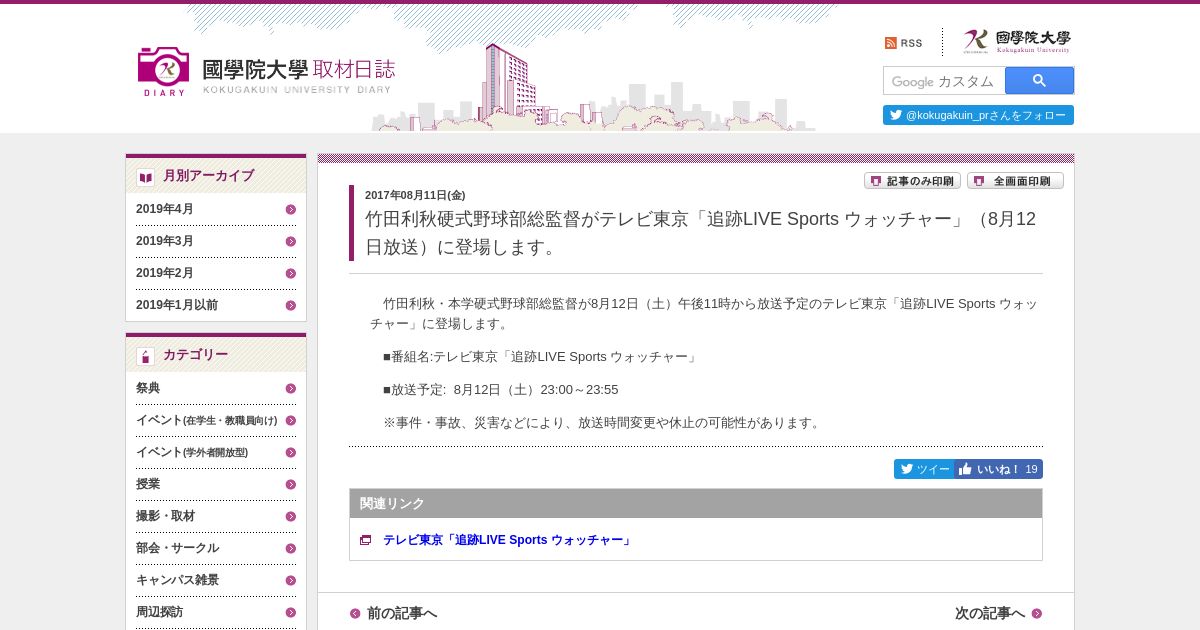Click arrow icon on 祭典 row

[x=291, y=389]
